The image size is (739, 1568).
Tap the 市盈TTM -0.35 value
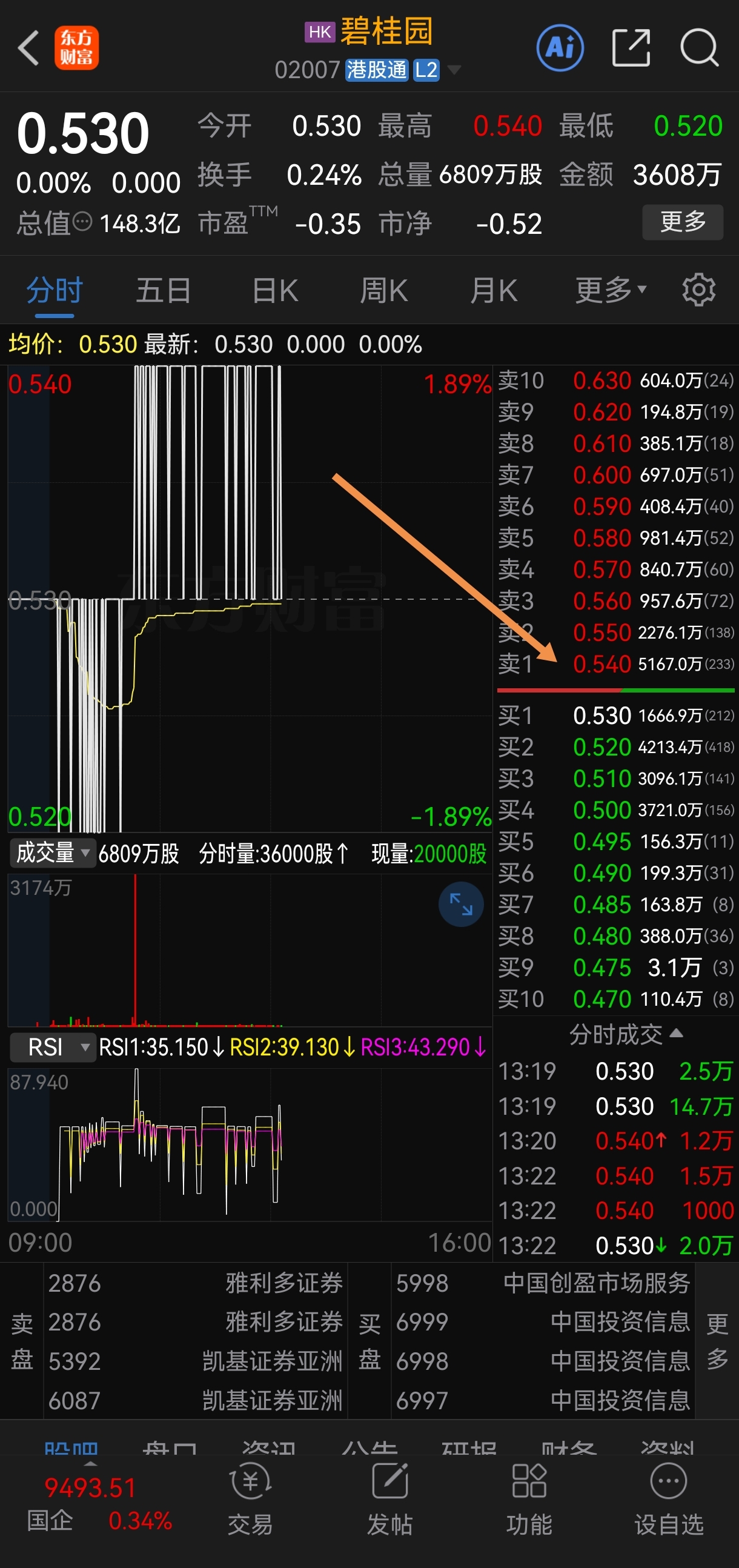click(328, 224)
